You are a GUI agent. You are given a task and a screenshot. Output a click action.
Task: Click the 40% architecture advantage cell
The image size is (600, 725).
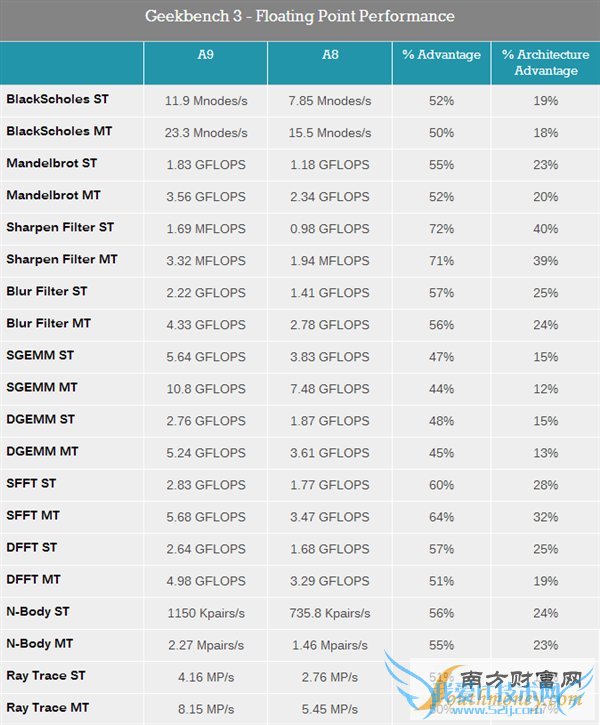(546, 229)
